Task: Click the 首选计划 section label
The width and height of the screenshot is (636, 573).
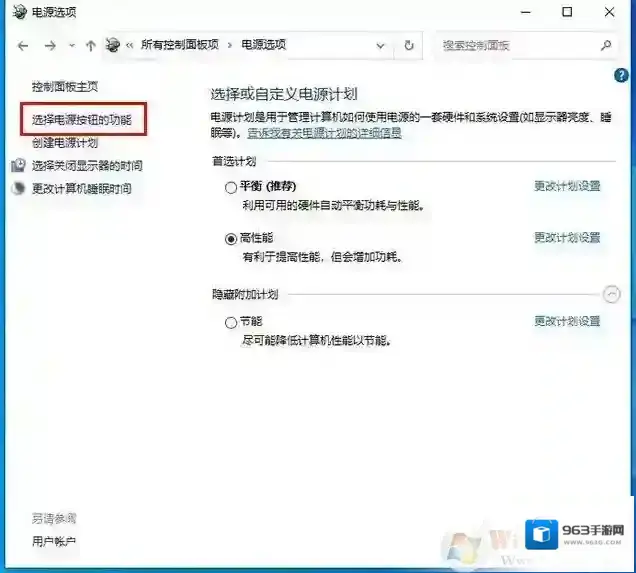Action: click(234, 161)
